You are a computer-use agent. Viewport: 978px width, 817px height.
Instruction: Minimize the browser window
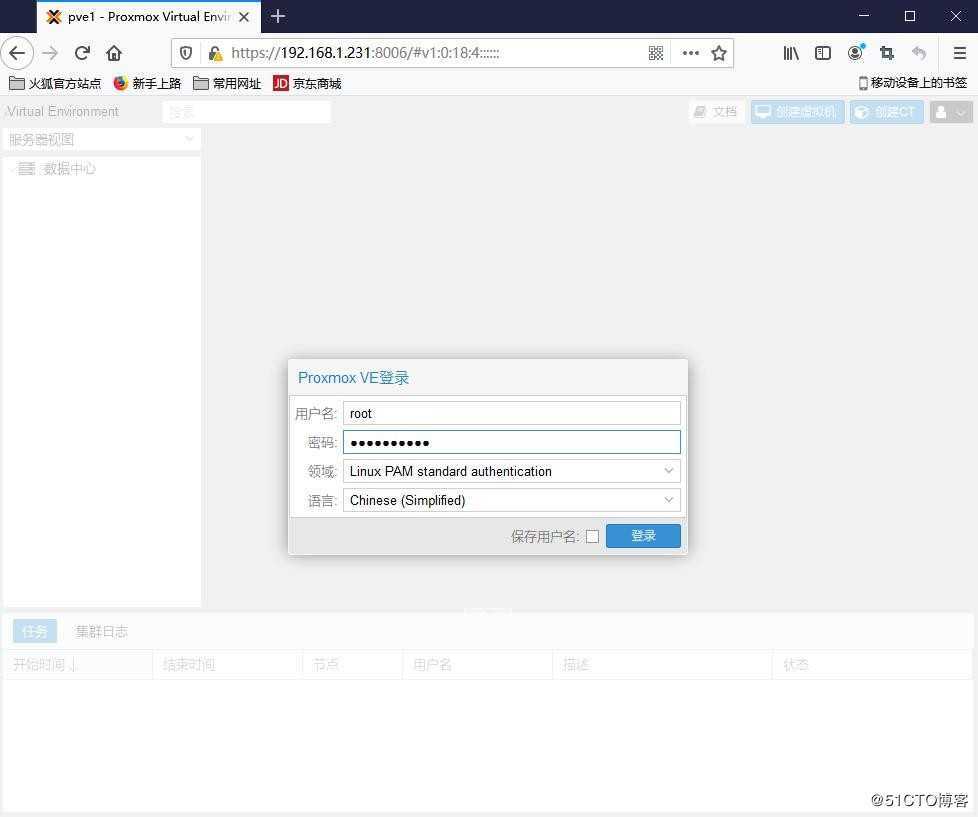[864, 16]
